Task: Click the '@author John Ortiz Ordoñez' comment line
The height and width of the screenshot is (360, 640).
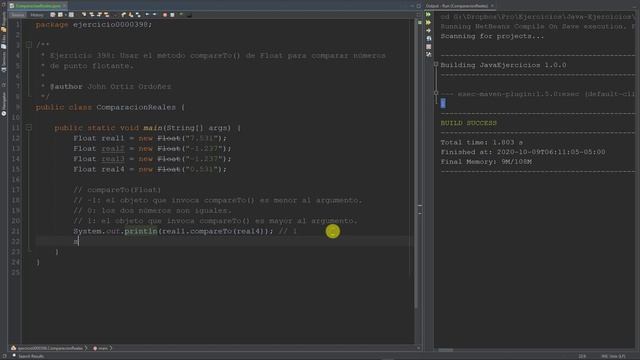Action: pos(106,87)
